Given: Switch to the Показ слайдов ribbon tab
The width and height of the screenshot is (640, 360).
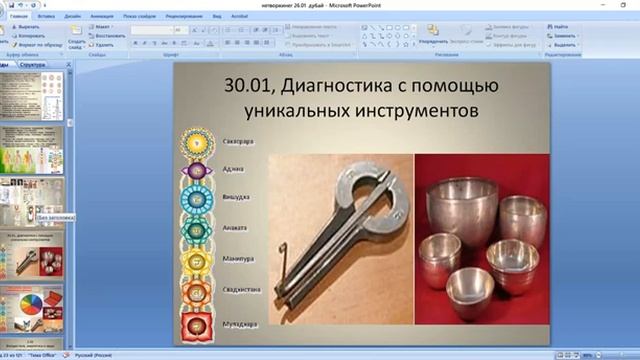Looking at the screenshot, I should (x=139, y=16).
